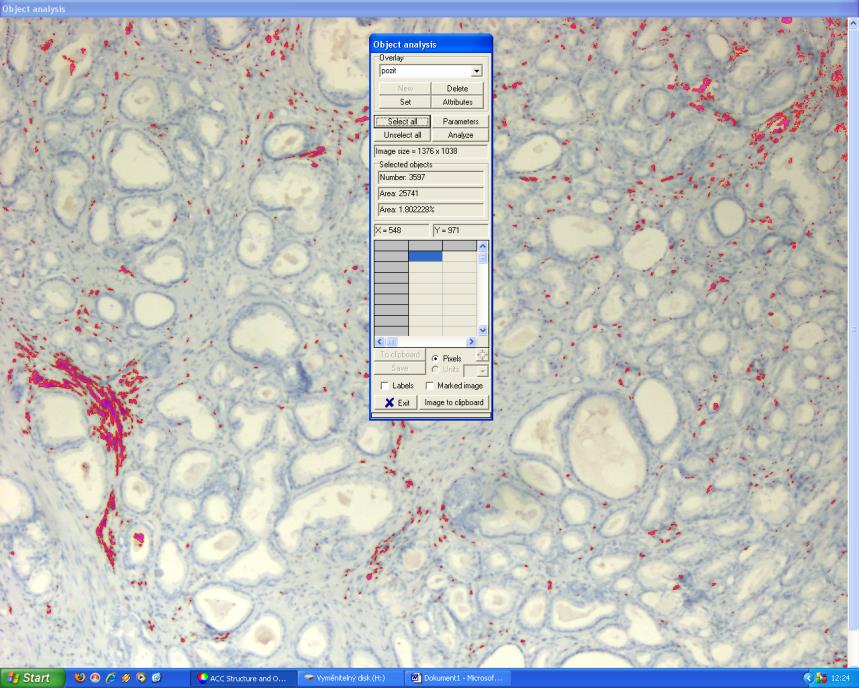
Task: Click the 'Image size = 1376 x 1038' field
Action: [431, 151]
